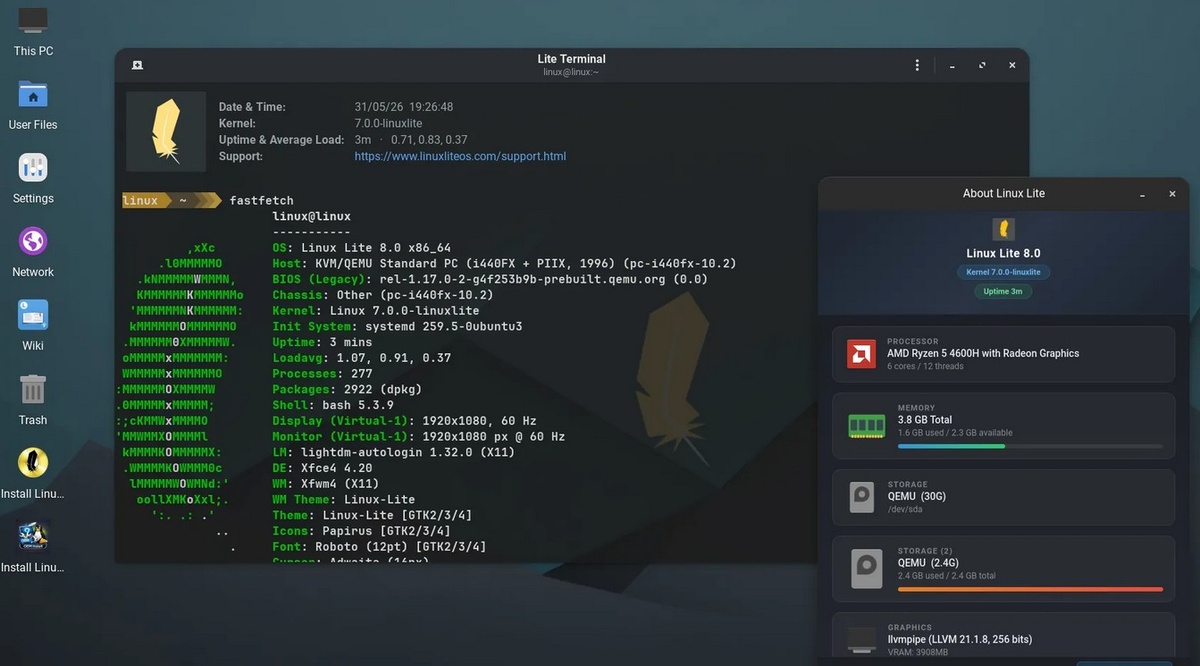Click the Linux Lite feather logo in terminal
This screenshot has height=666, width=1200.
pyautogui.click(x=166, y=132)
